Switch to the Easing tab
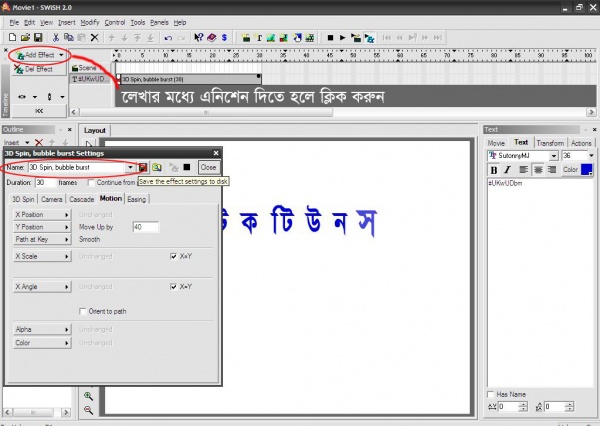600x426 pixels. [137, 199]
